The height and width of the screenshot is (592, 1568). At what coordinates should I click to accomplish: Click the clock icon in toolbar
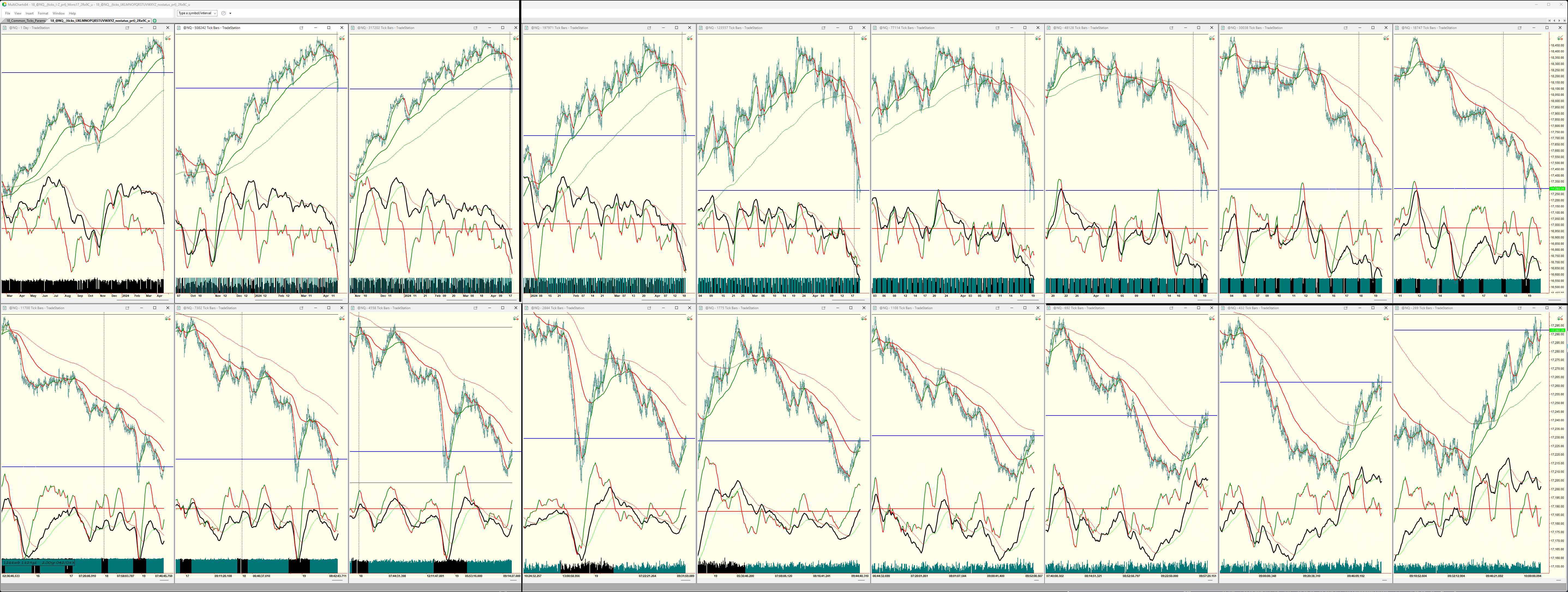[223, 13]
